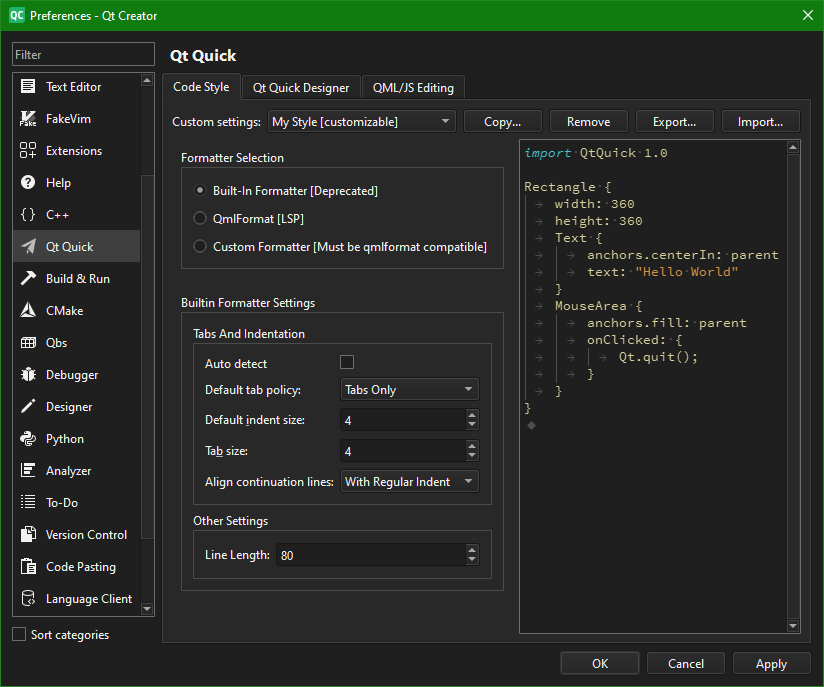
Task: Click the "Hello World" string in preview
Action: pos(686,272)
